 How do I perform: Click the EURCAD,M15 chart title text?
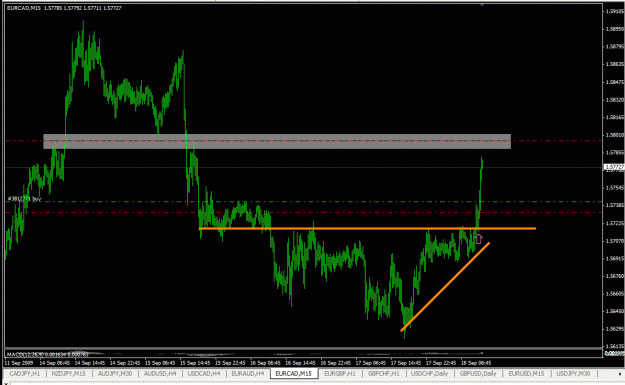[24, 8]
